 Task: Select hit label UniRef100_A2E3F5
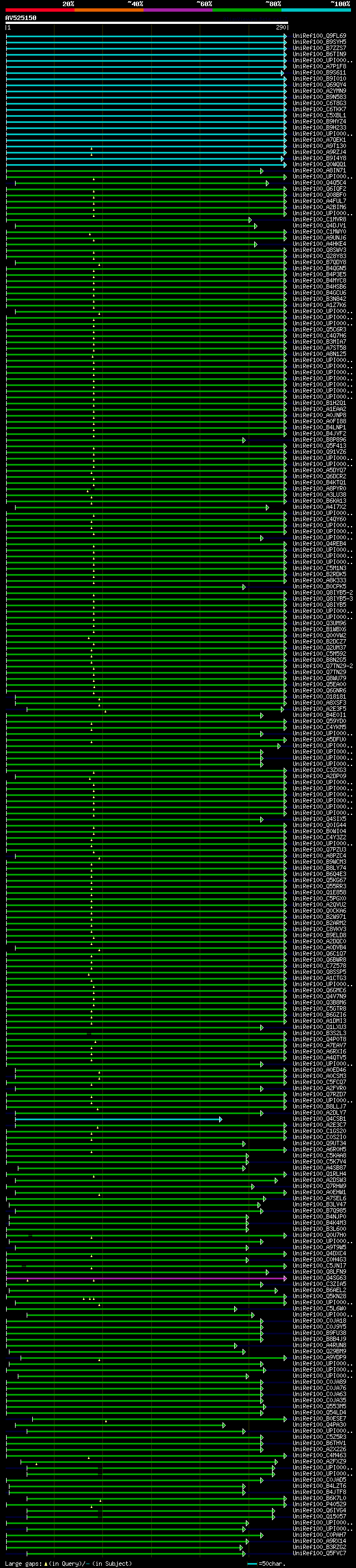[x=319, y=709]
